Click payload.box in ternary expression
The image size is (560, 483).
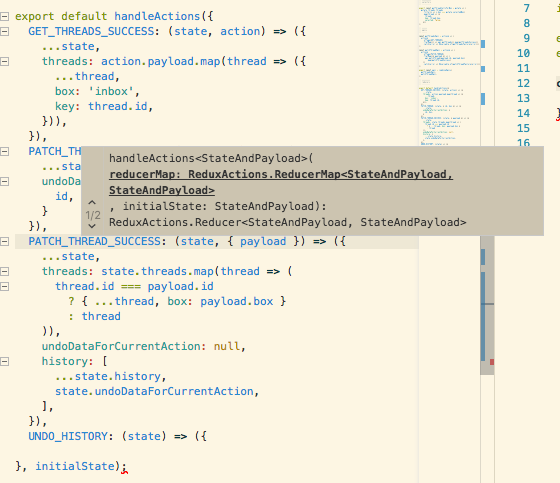point(236,302)
